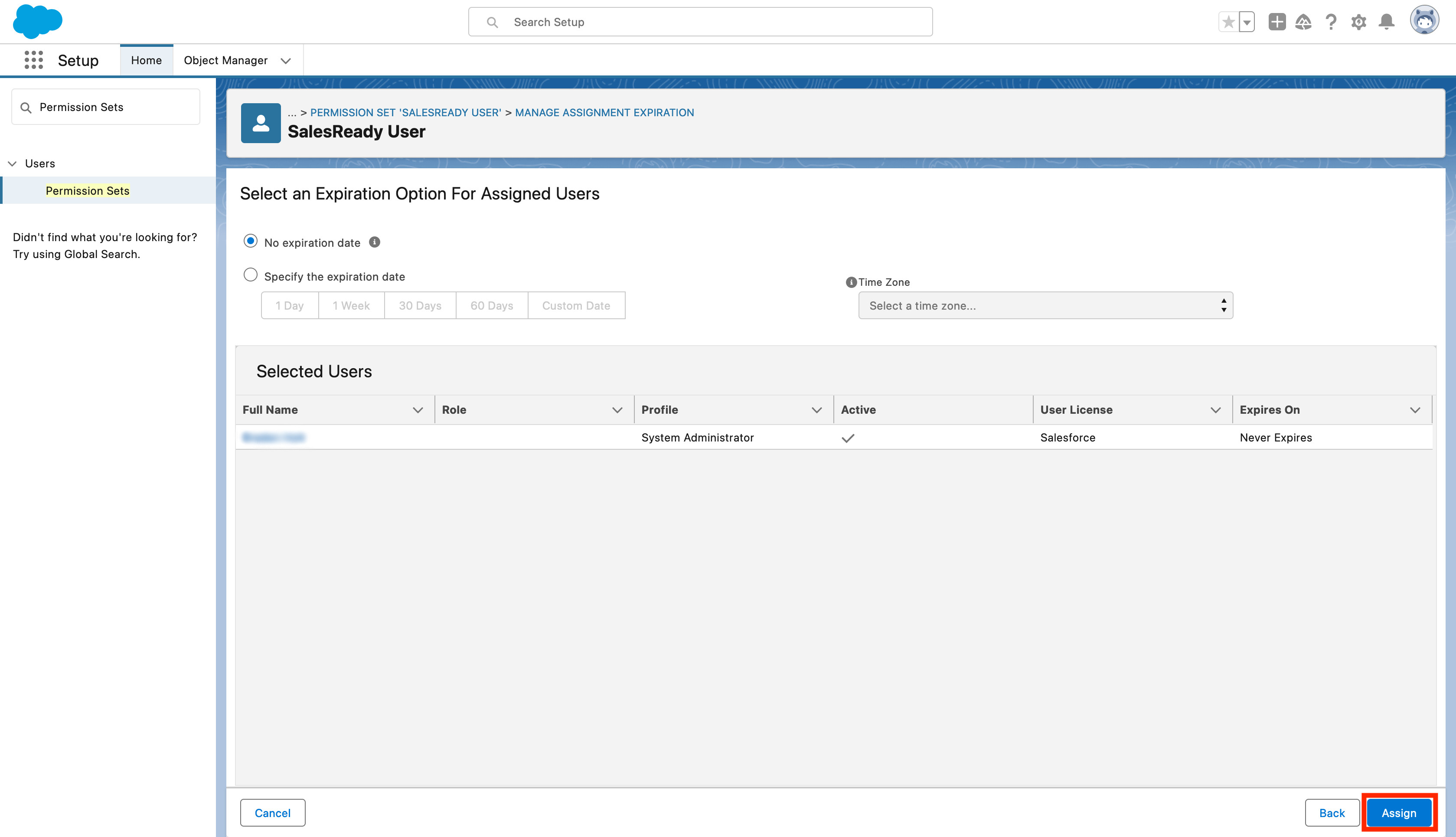This screenshot has width=1456, height=837.
Task: Click the favorites star icon
Action: pyautogui.click(x=1228, y=22)
